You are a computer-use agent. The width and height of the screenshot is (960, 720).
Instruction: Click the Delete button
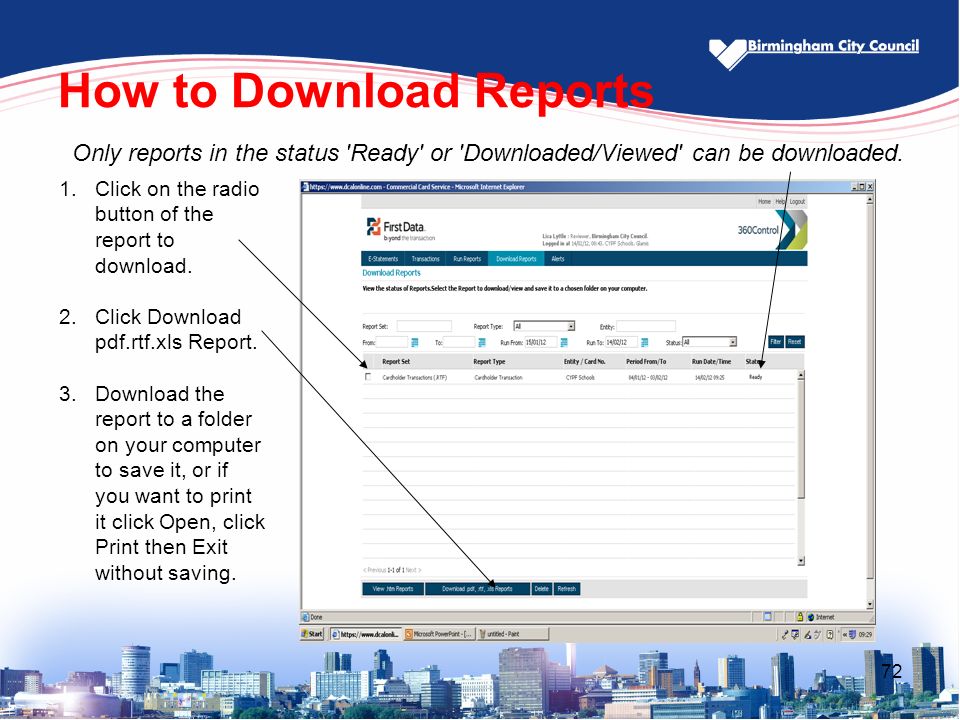(542, 589)
